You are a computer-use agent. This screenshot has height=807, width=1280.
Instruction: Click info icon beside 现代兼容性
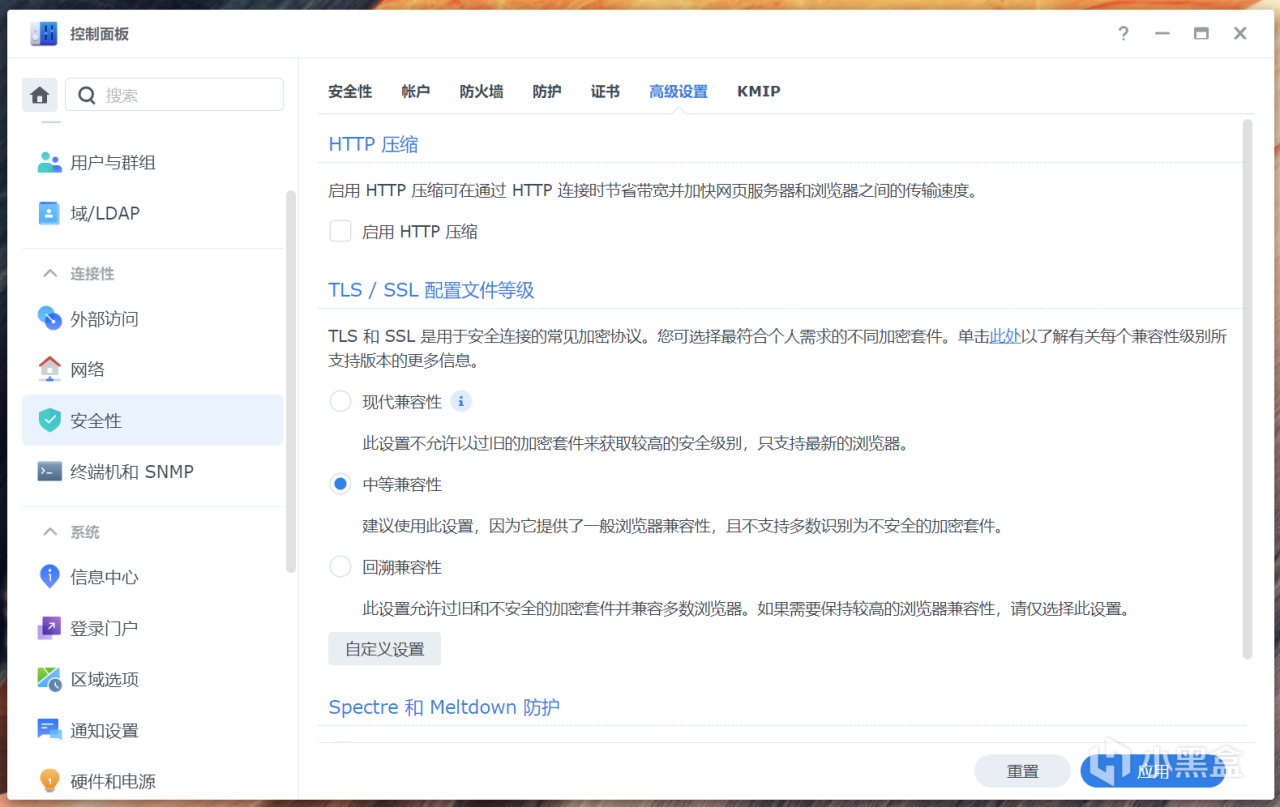(x=461, y=402)
